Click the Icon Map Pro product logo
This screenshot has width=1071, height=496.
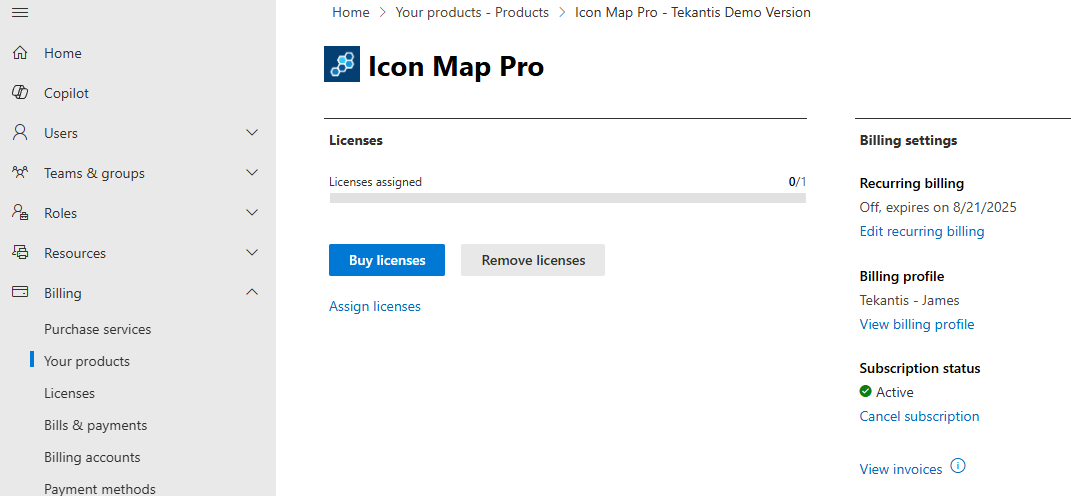(x=342, y=64)
